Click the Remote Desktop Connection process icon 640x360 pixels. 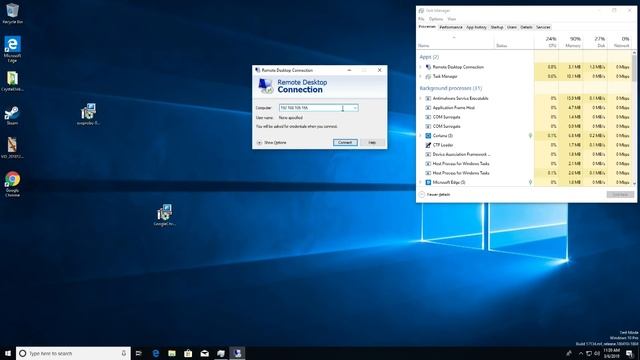click(x=428, y=67)
